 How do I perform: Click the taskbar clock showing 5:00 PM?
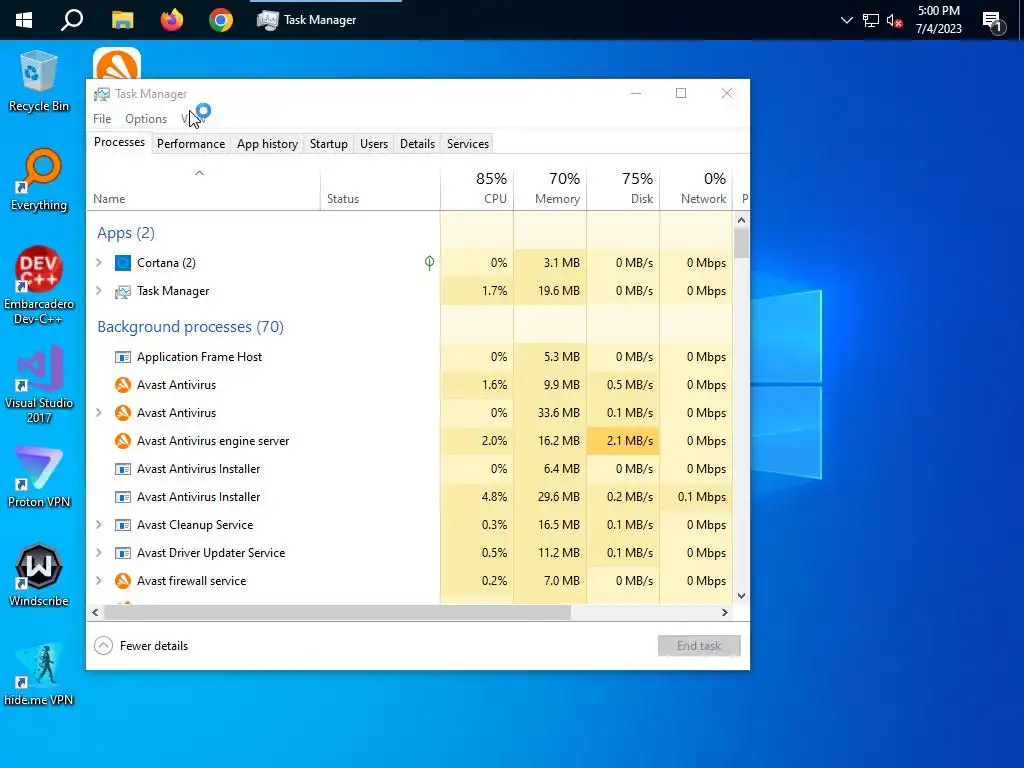(x=938, y=20)
